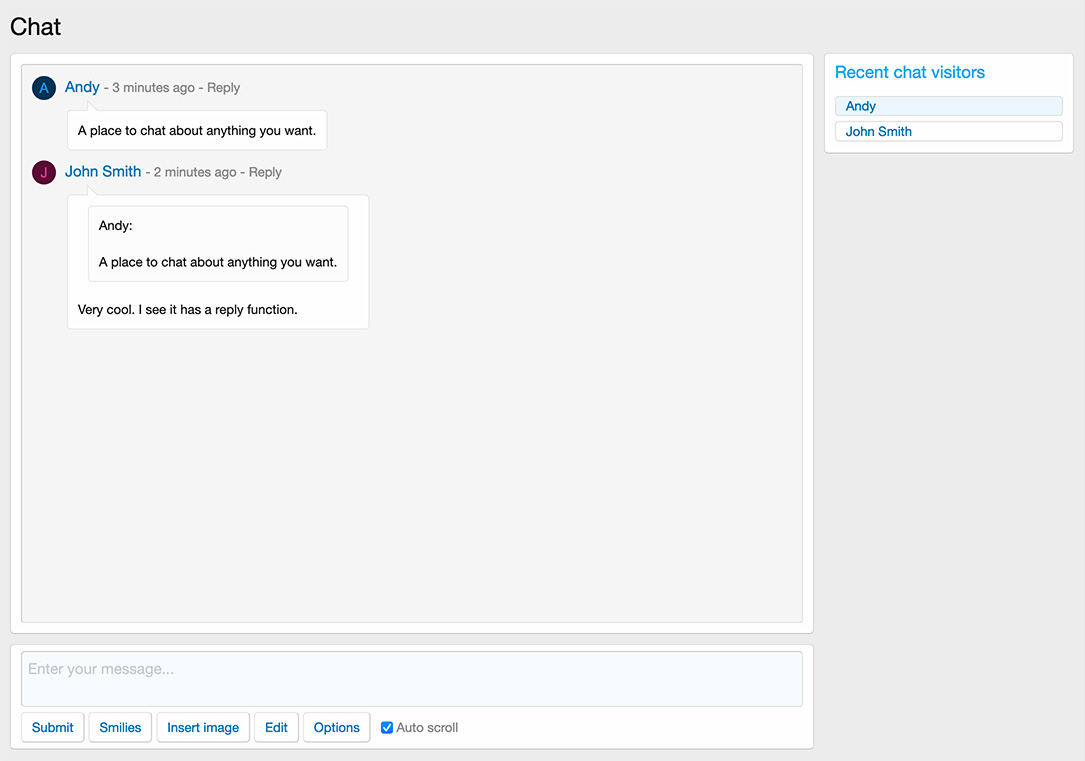The height and width of the screenshot is (761, 1085).
Task: Open the Smilies picker
Action: click(x=120, y=728)
